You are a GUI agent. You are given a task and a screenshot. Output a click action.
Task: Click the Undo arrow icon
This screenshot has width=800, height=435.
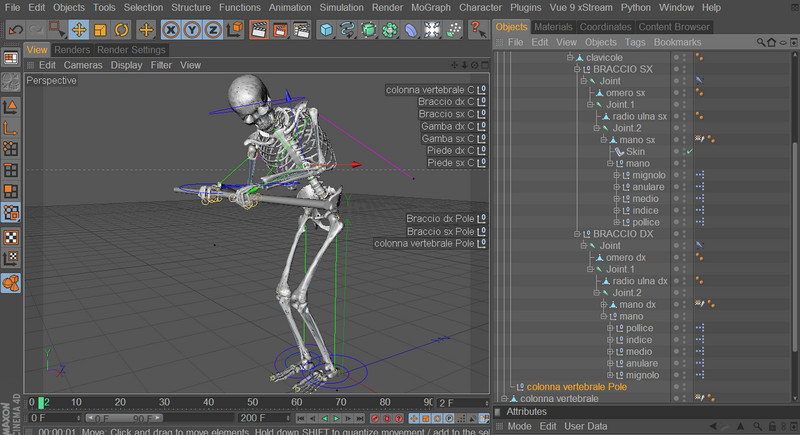coord(14,30)
